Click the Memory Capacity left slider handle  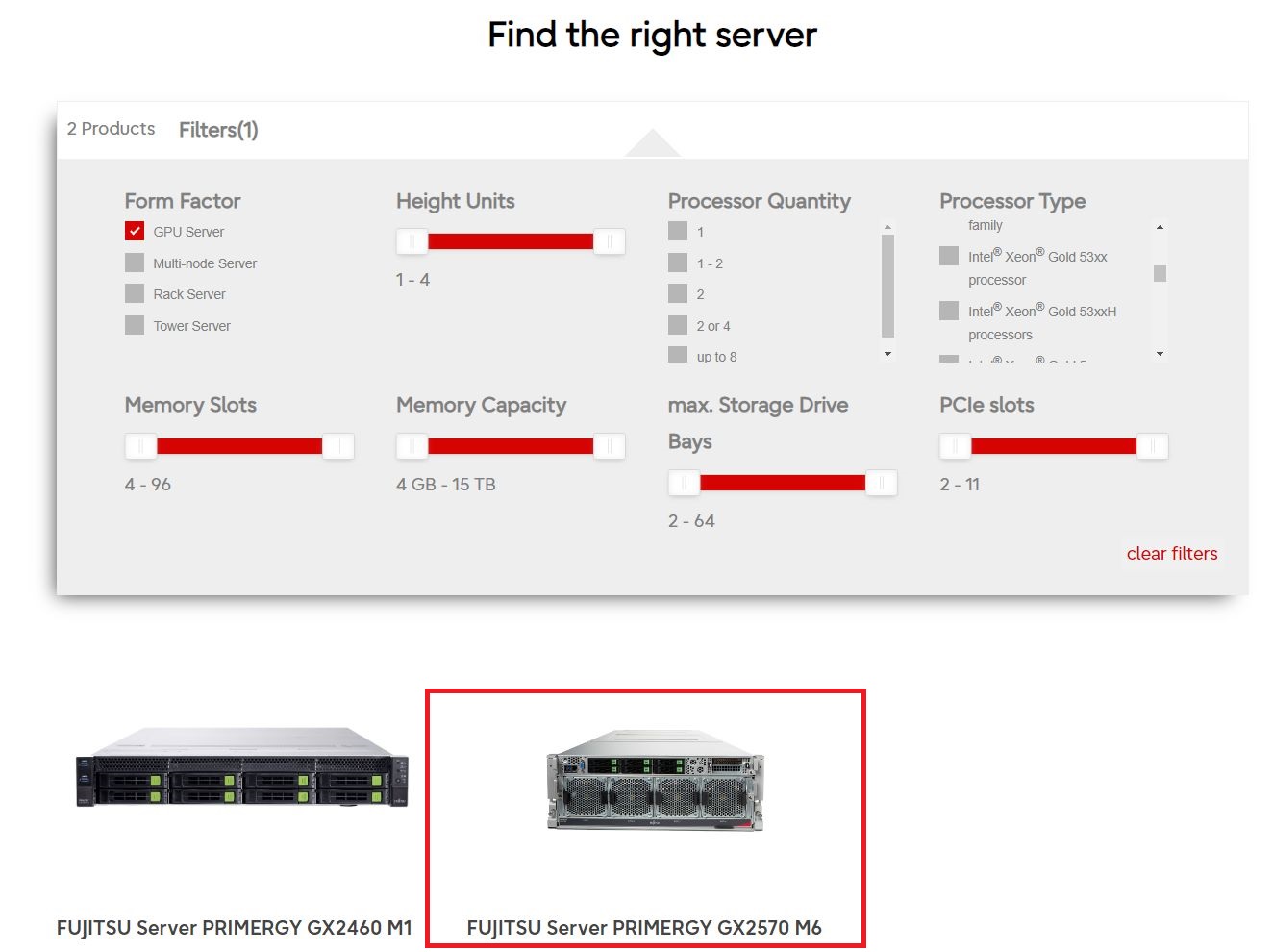click(412, 445)
